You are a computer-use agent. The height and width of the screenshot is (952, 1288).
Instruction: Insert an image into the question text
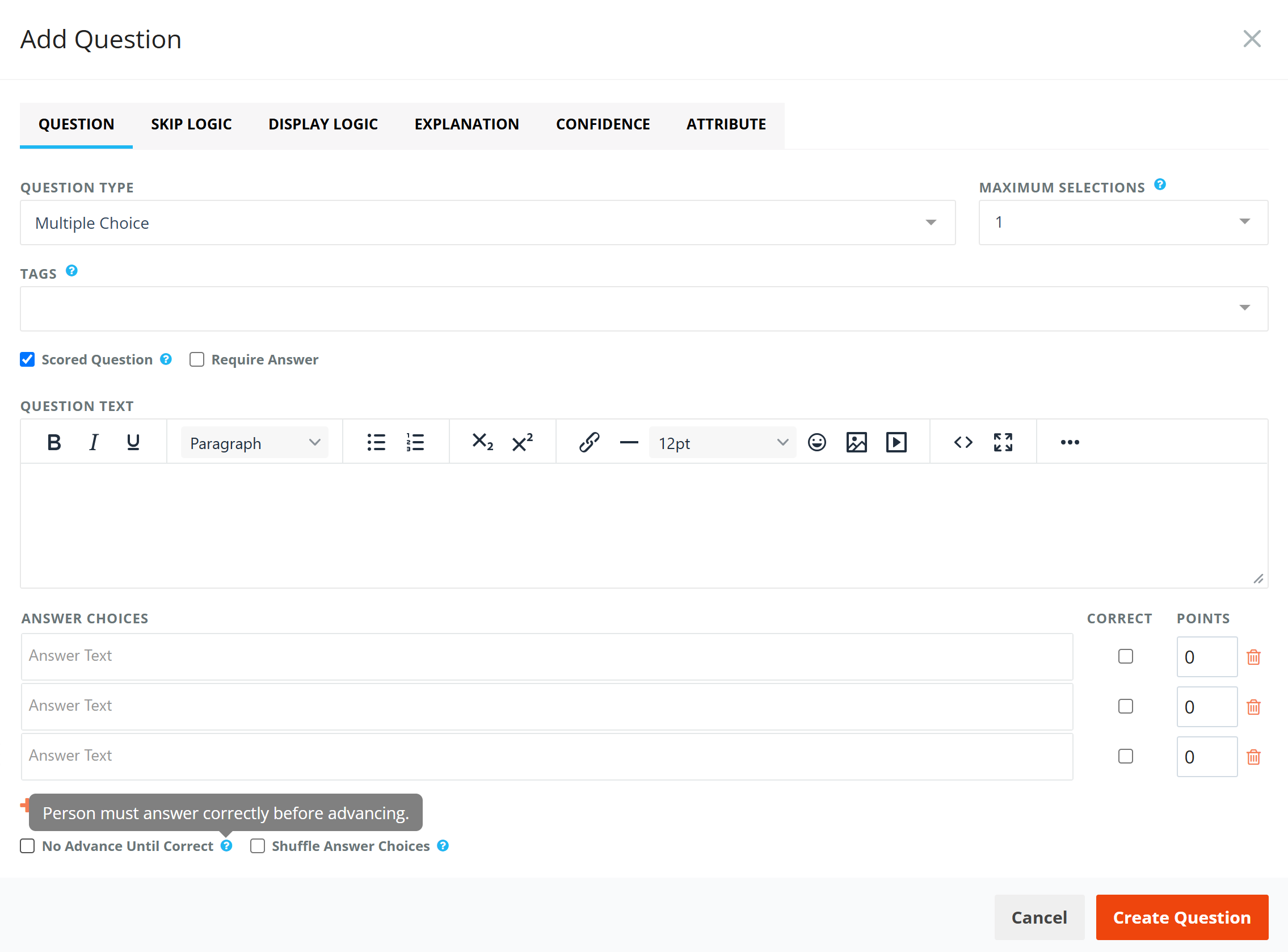857,443
